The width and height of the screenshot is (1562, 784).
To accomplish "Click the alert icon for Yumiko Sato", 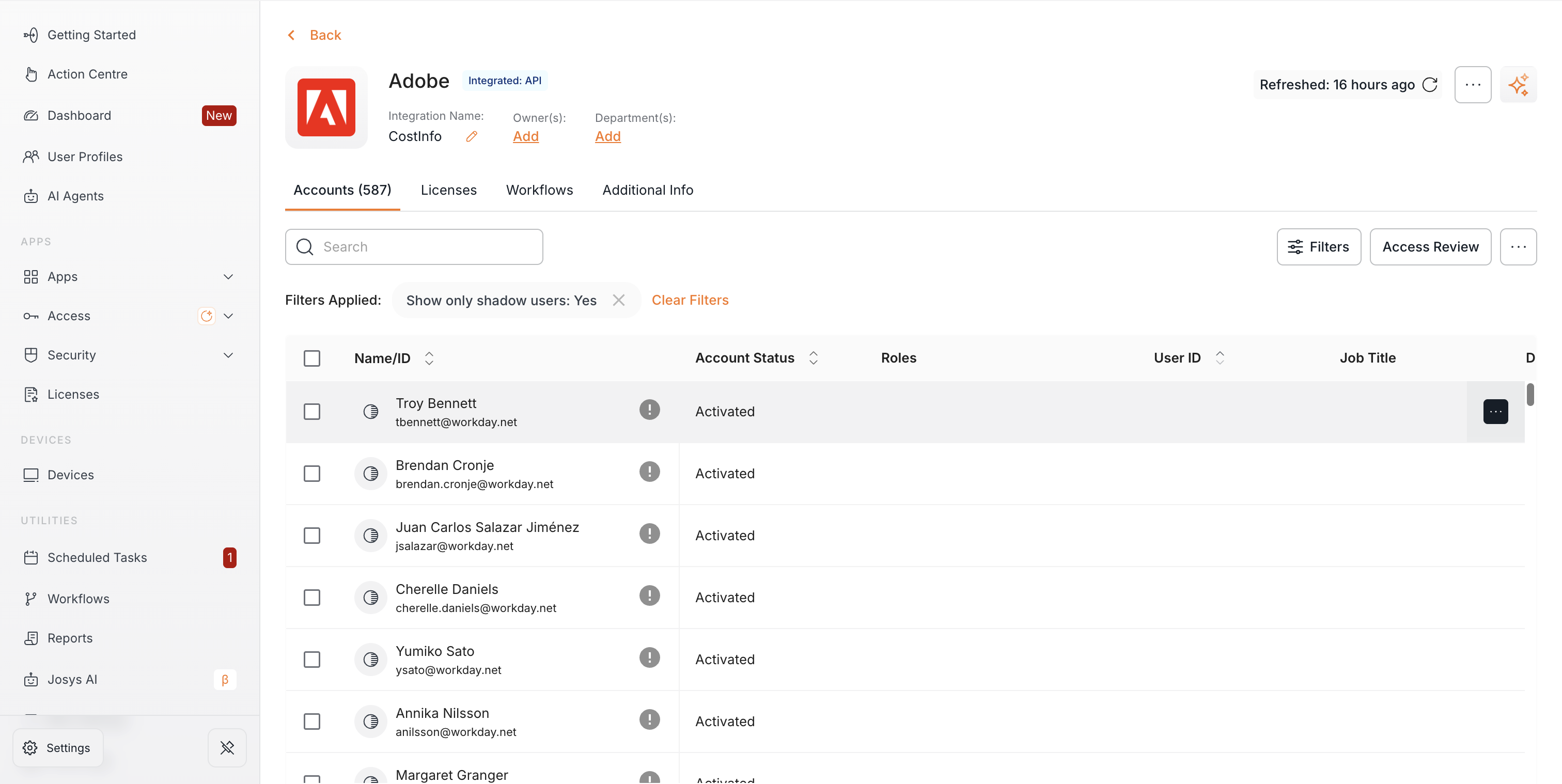I will (x=649, y=657).
